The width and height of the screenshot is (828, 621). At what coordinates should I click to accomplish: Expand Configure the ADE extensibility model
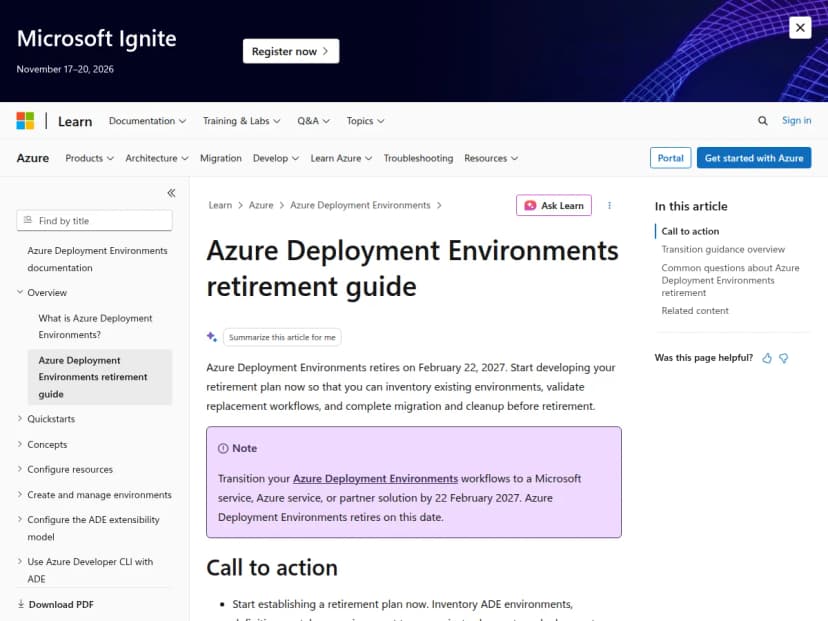click(x=20, y=520)
